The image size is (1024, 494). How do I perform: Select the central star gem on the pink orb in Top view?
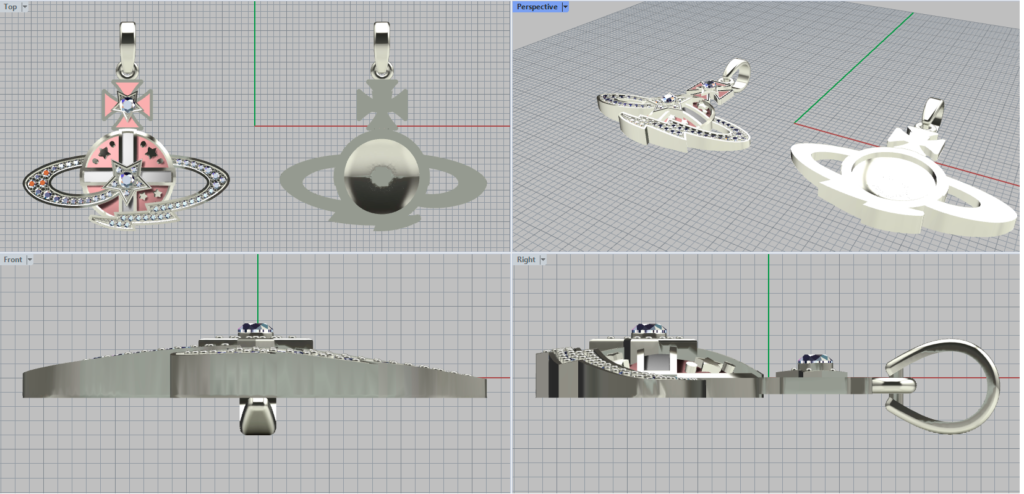pos(125,178)
